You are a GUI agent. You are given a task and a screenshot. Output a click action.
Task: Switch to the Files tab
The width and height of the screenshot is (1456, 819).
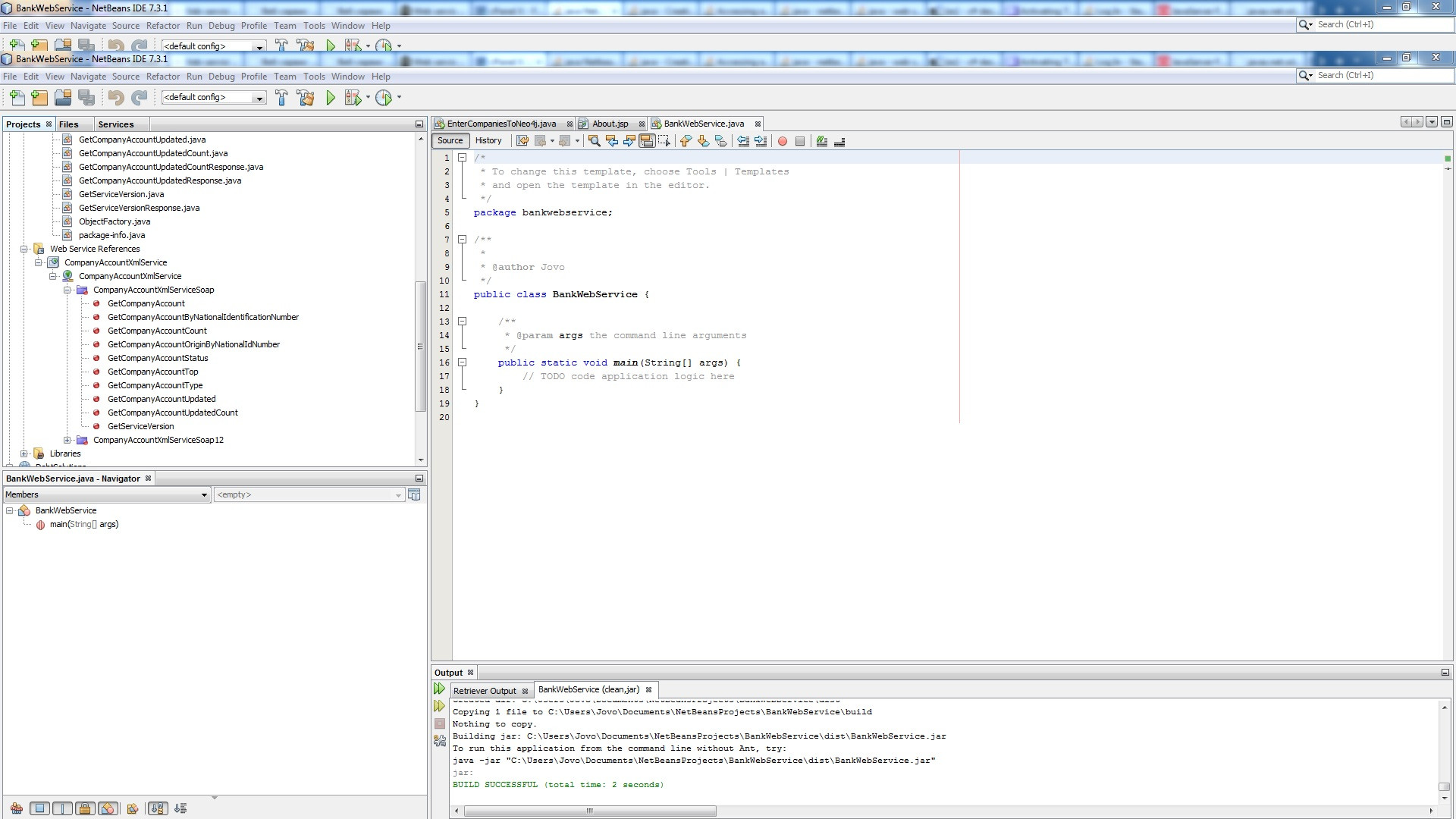tap(69, 124)
